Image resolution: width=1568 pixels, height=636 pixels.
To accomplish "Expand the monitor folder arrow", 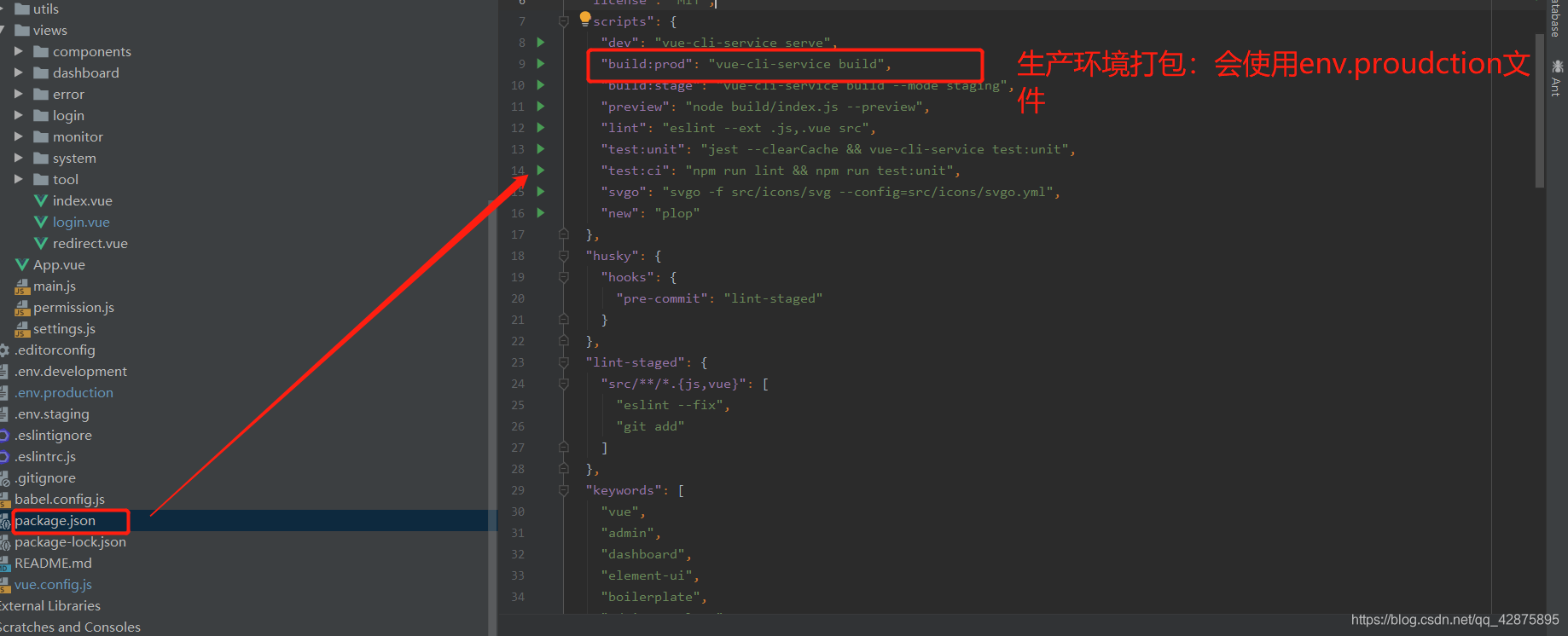I will point(19,136).
